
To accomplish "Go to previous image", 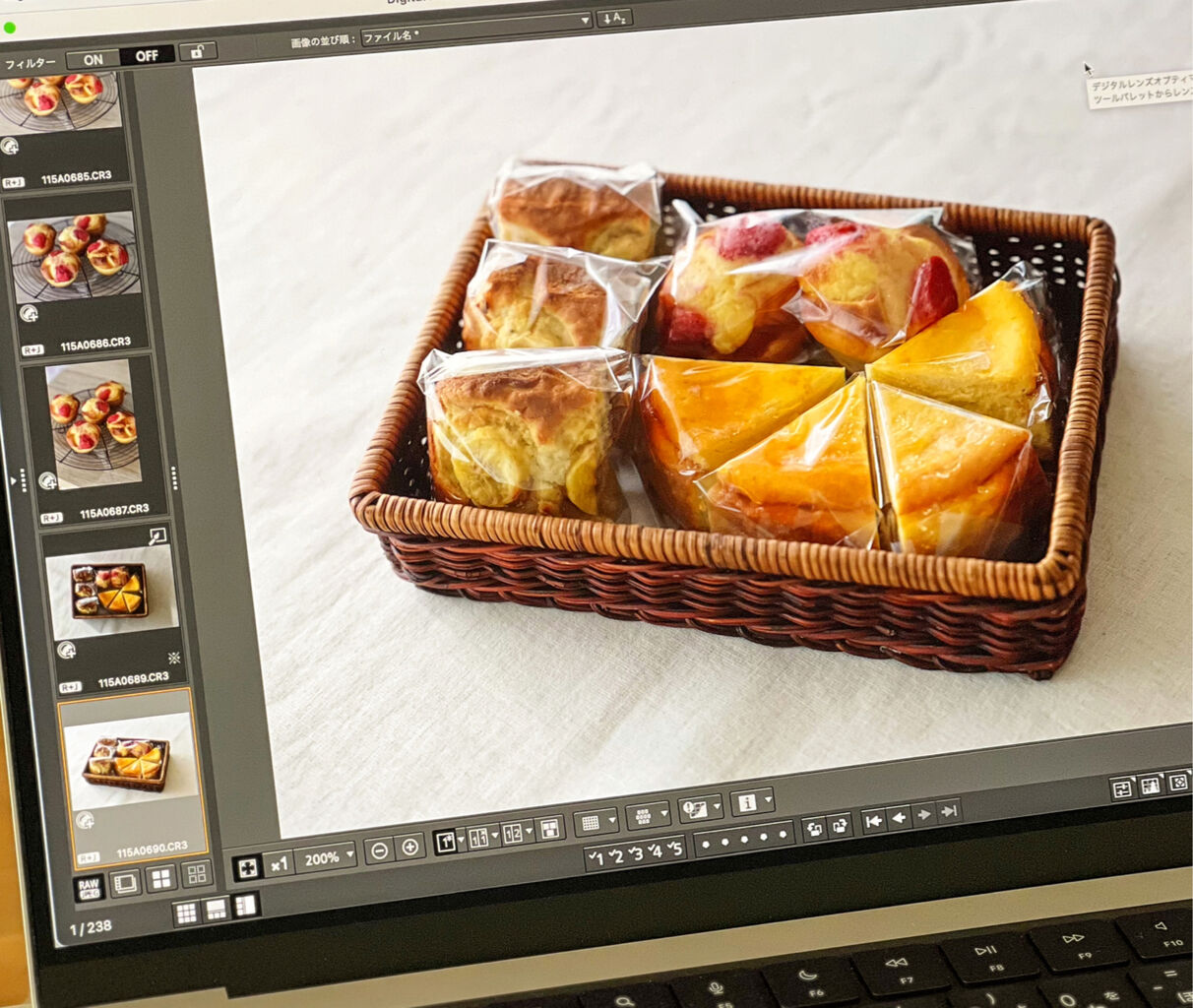I will click(x=899, y=818).
